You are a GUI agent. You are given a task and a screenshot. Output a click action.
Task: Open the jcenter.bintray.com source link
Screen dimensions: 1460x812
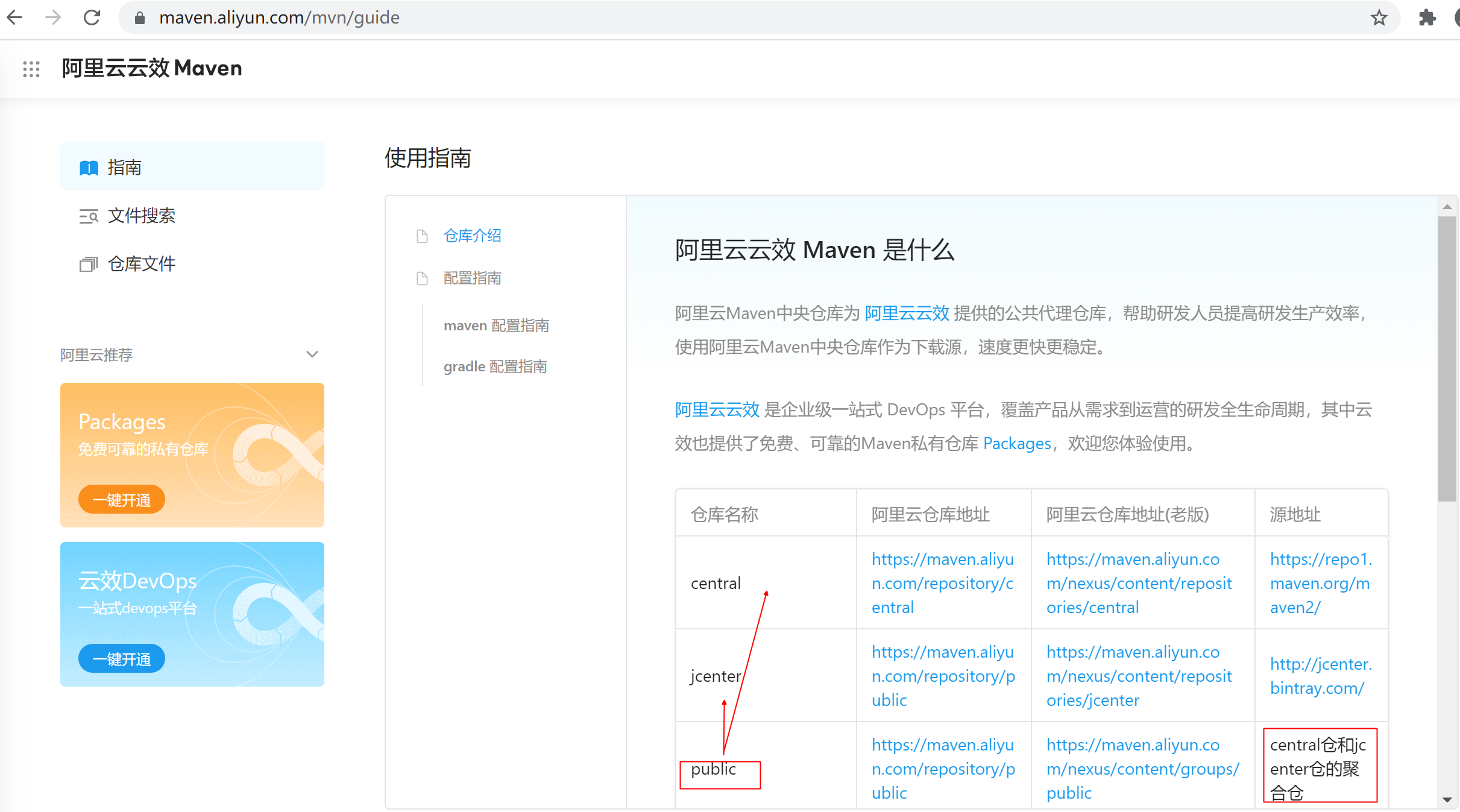coord(1320,676)
